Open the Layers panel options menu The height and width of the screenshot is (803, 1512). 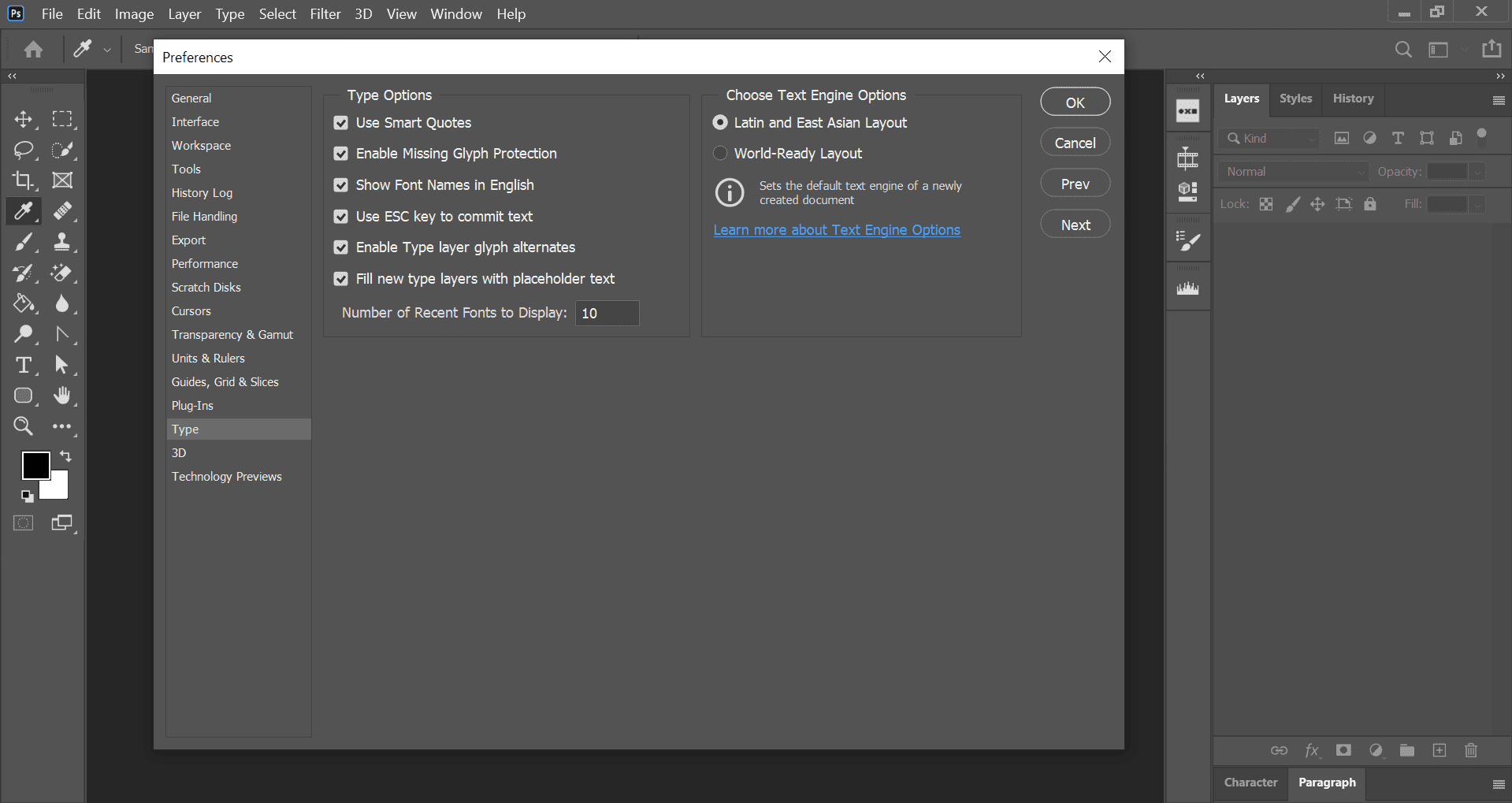pyautogui.click(x=1498, y=100)
